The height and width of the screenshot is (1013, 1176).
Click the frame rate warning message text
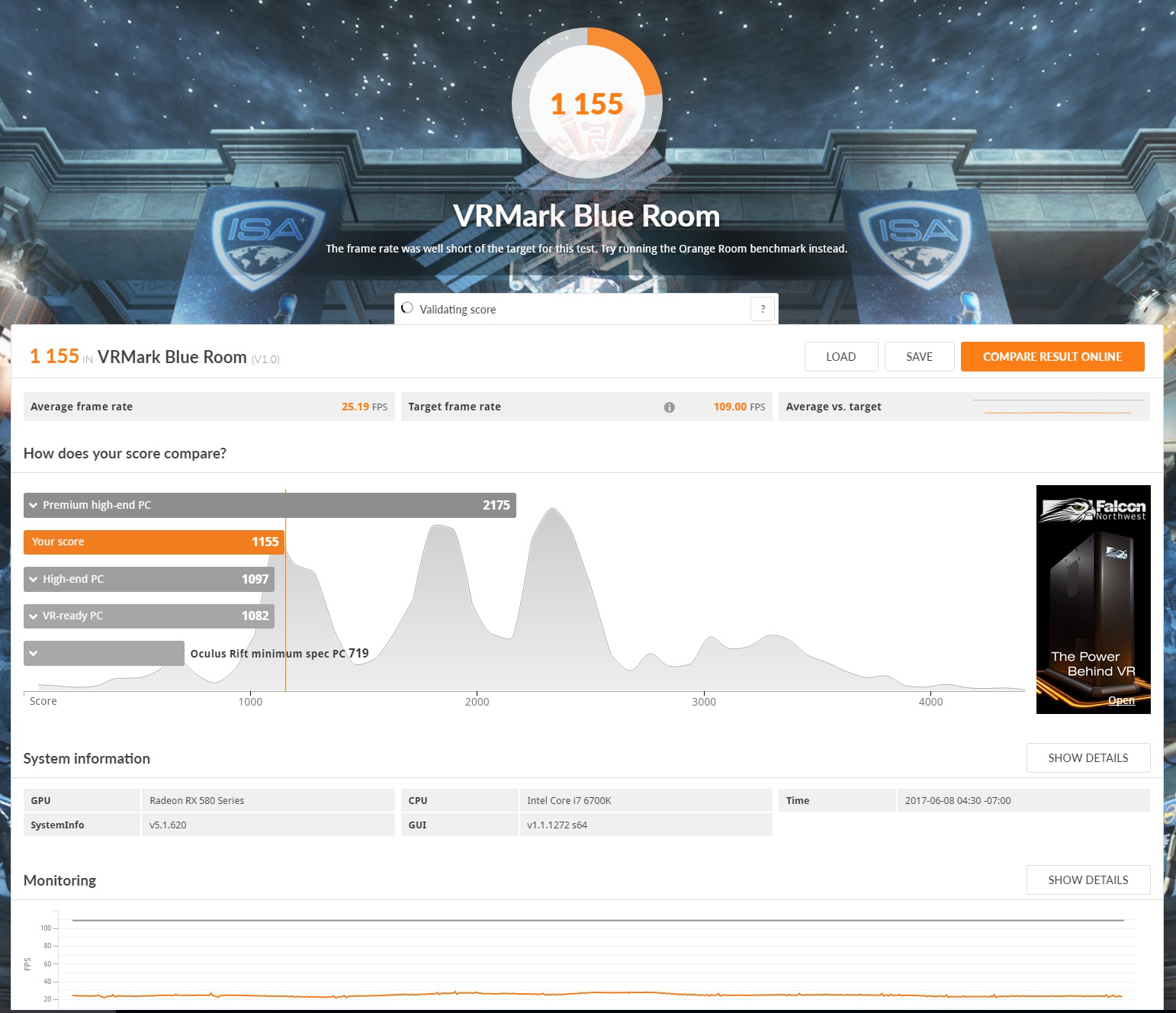pyautogui.click(x=586, y=249)
